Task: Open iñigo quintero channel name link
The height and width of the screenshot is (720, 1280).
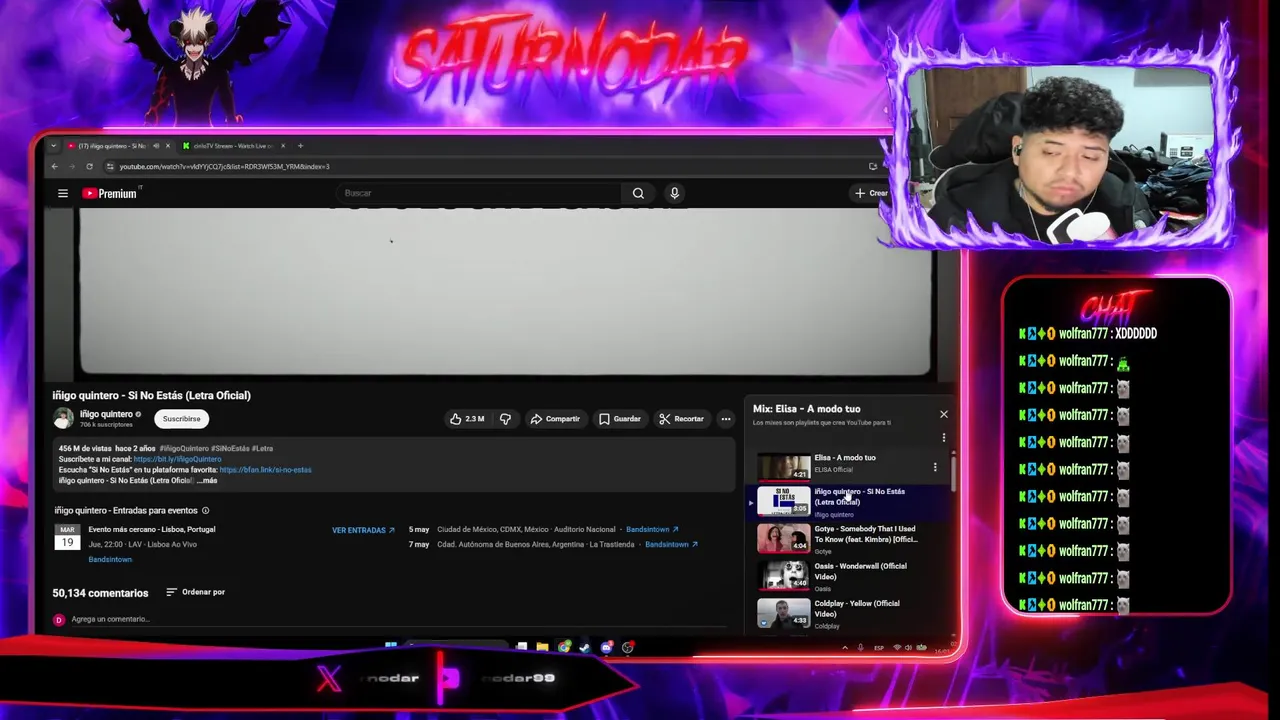Action: click(106, 414)
